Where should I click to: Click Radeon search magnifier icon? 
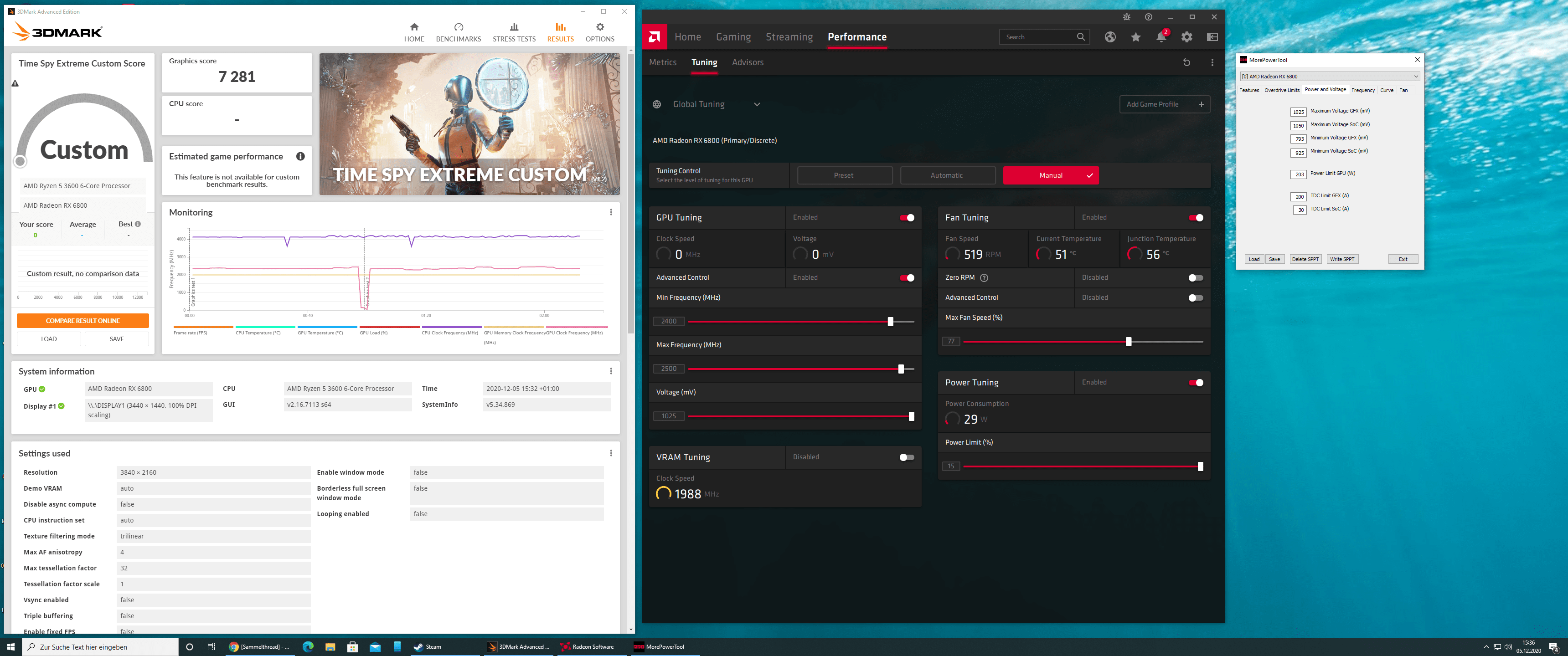click(x=1080, y=37)
